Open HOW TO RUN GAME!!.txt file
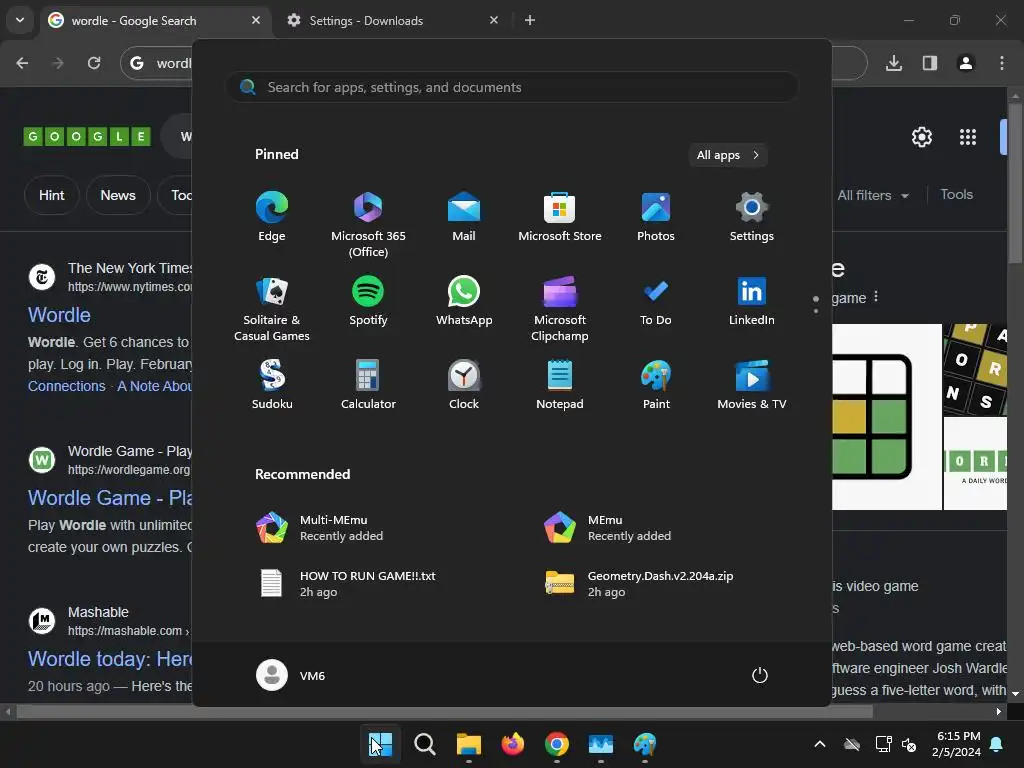 tap(346, 583)
